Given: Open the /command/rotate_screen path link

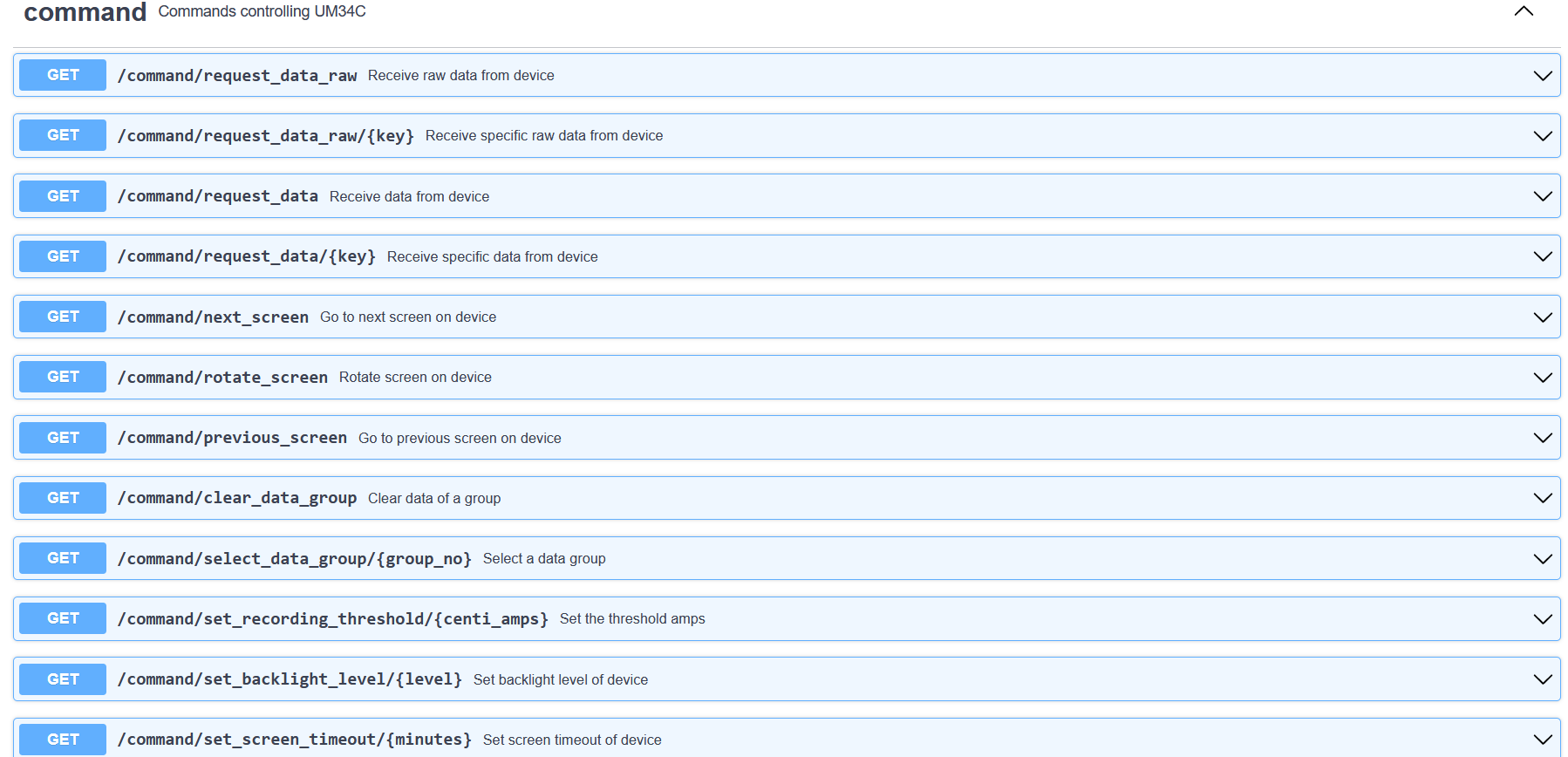Looking at the screenshot, I should tap(222, 378).
